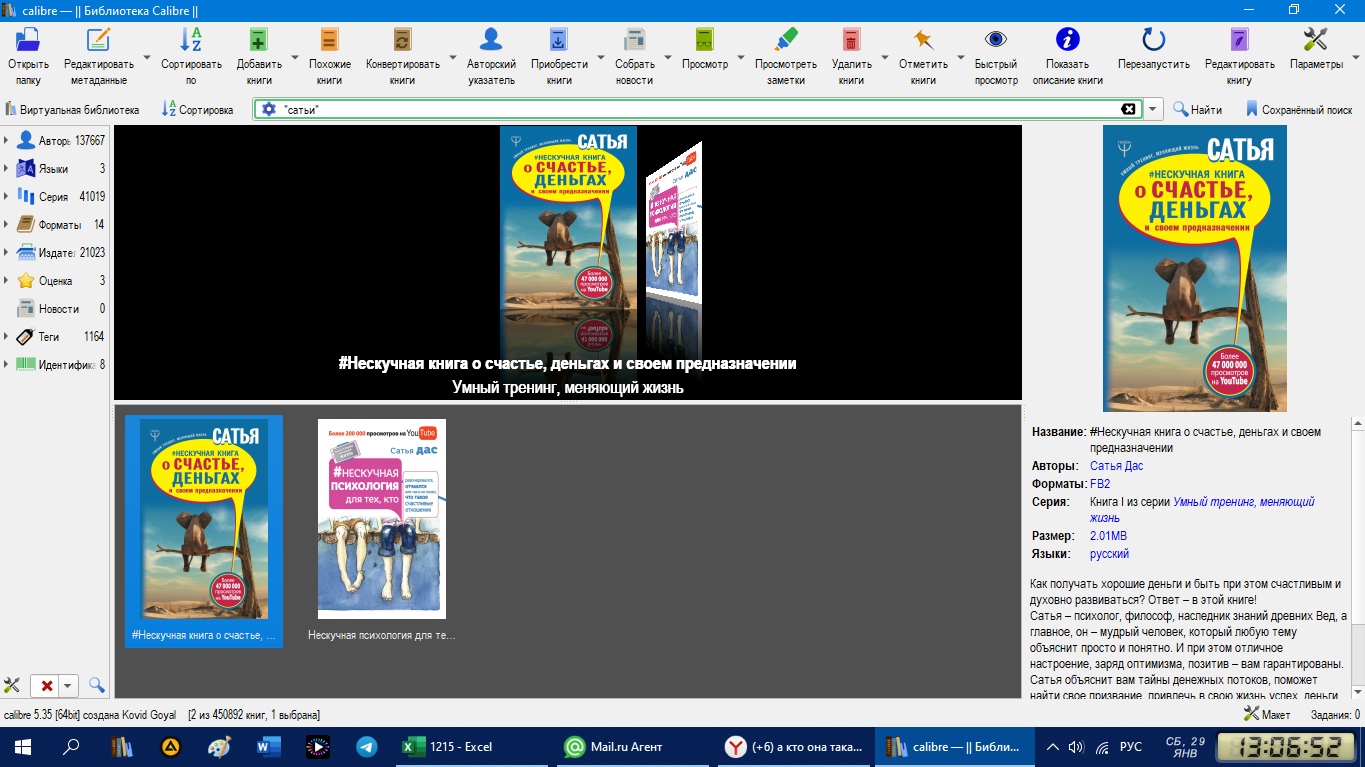
Task: Open the Виртуальная библиотека menu
Action: (x=72, y=110)
